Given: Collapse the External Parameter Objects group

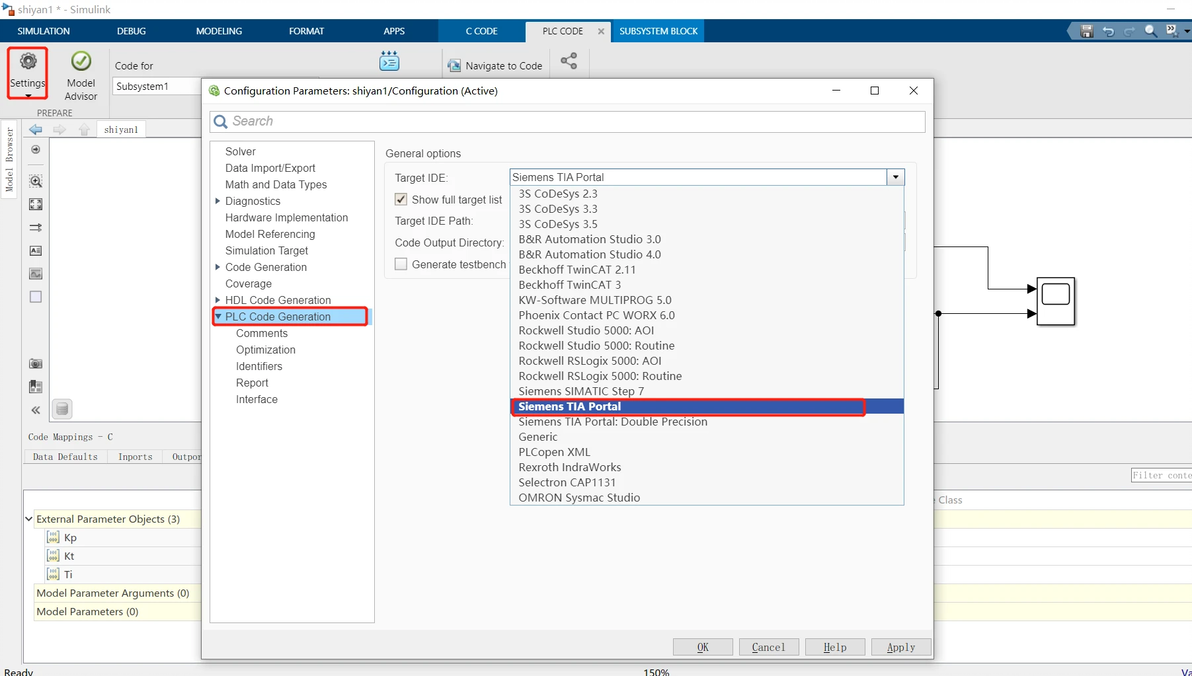Looking at the screenshot, I should [x=29, y=519].
